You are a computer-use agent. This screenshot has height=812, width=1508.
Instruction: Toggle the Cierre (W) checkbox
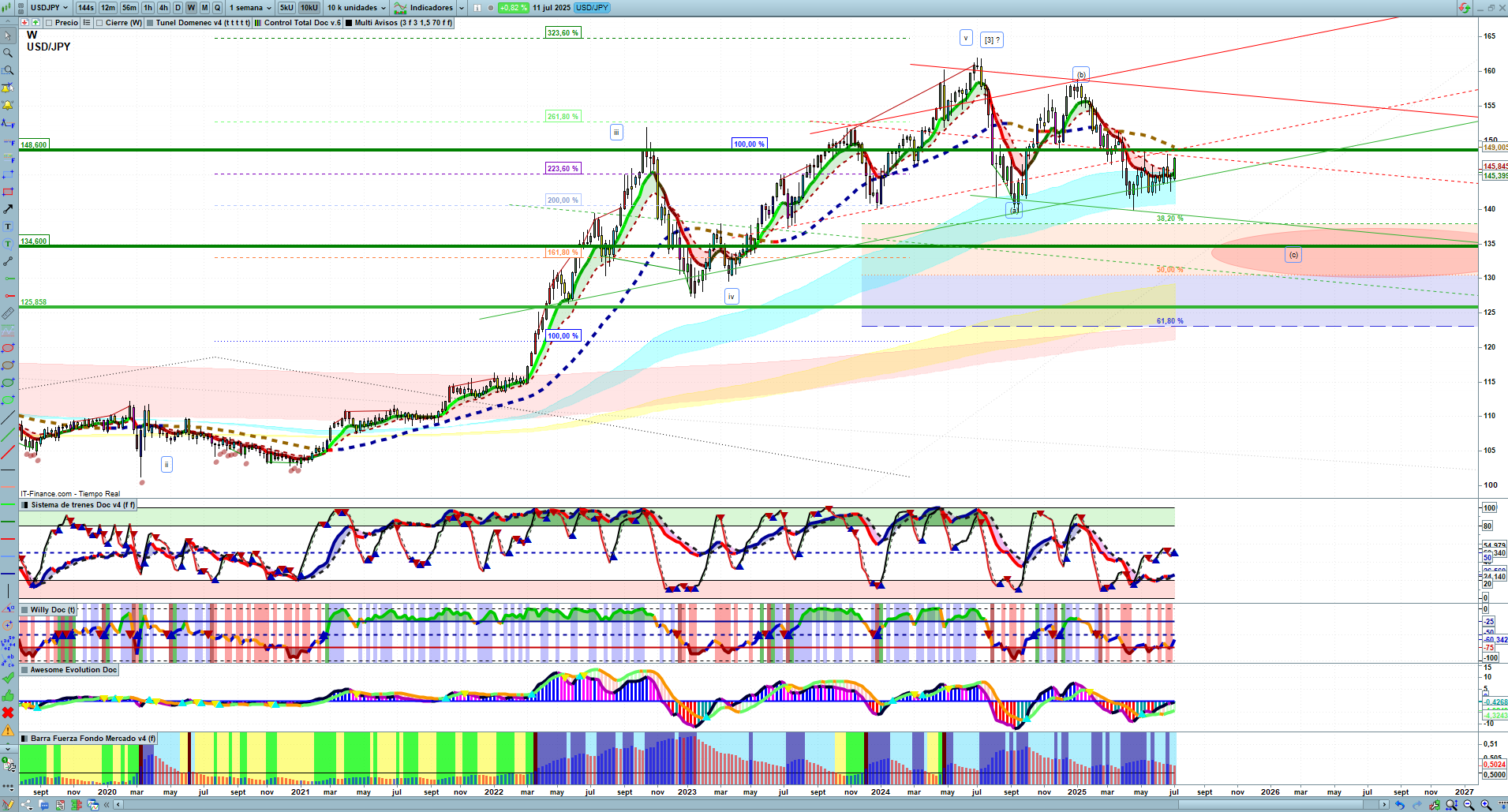coord(99,23)
